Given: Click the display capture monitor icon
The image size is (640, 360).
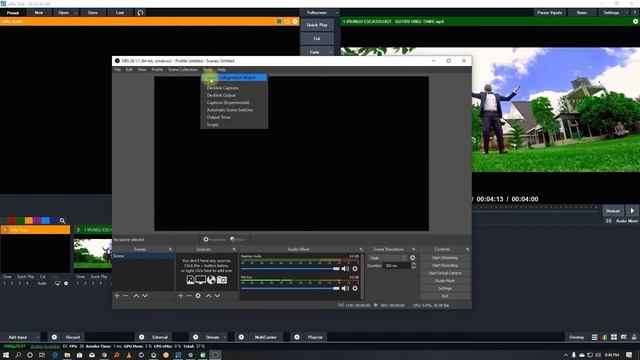Looking at the screenshot, I should [x=200, y=280].
